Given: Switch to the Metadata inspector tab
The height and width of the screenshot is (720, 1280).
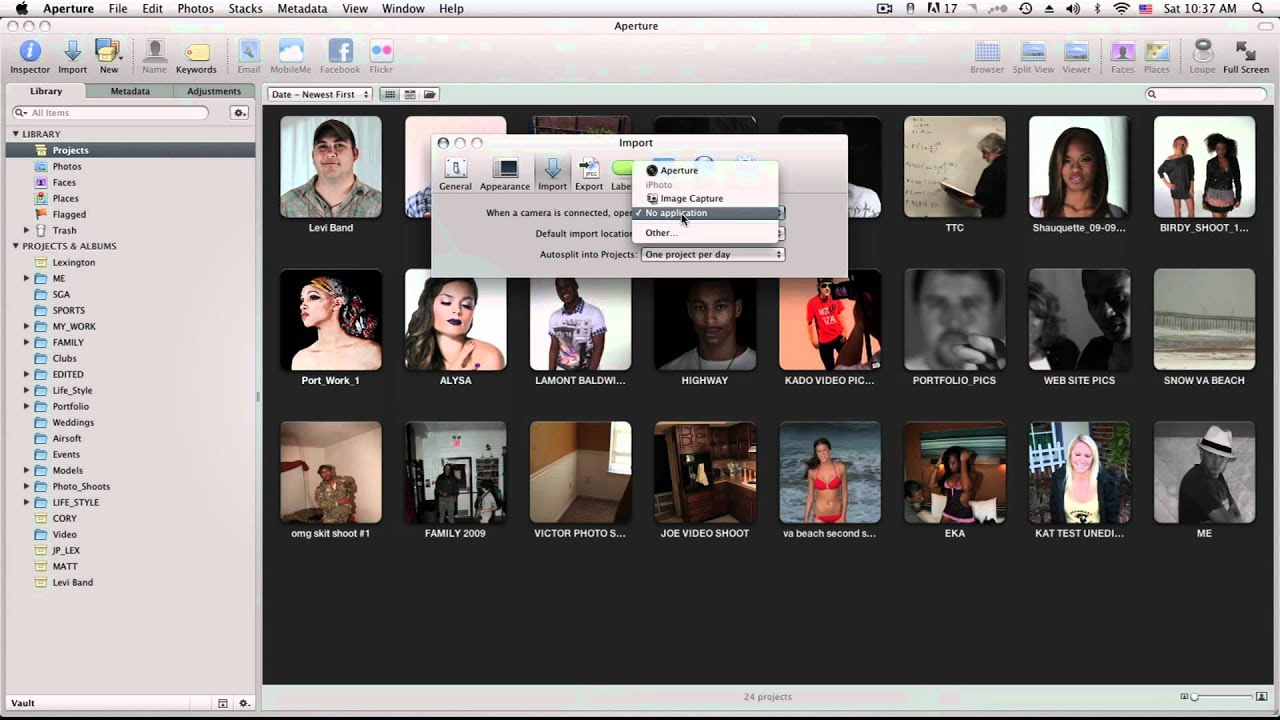Looking at the screenshot, I should [x=130, y=91].
